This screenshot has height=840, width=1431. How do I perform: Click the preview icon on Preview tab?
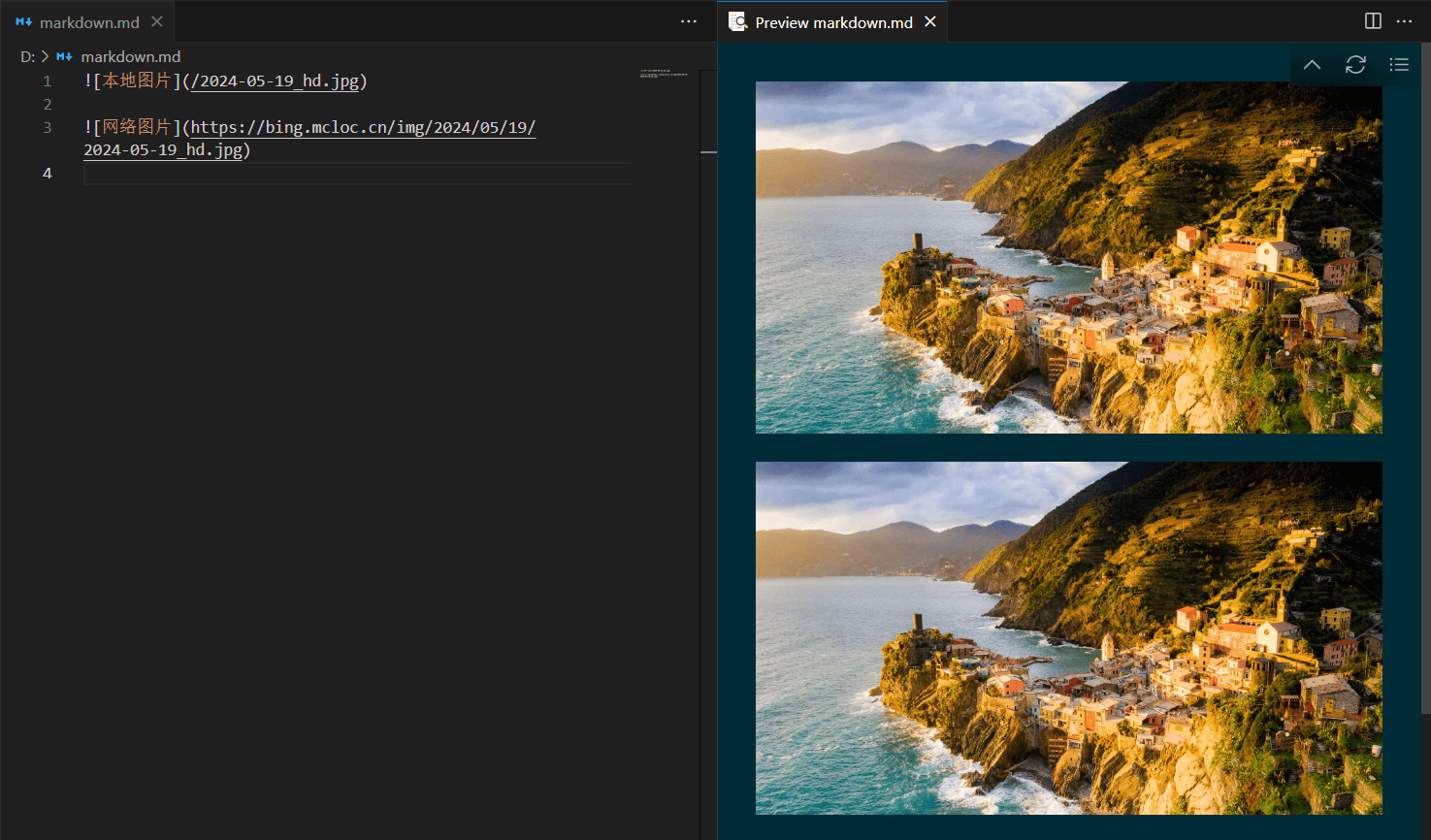tap(738, 21)
